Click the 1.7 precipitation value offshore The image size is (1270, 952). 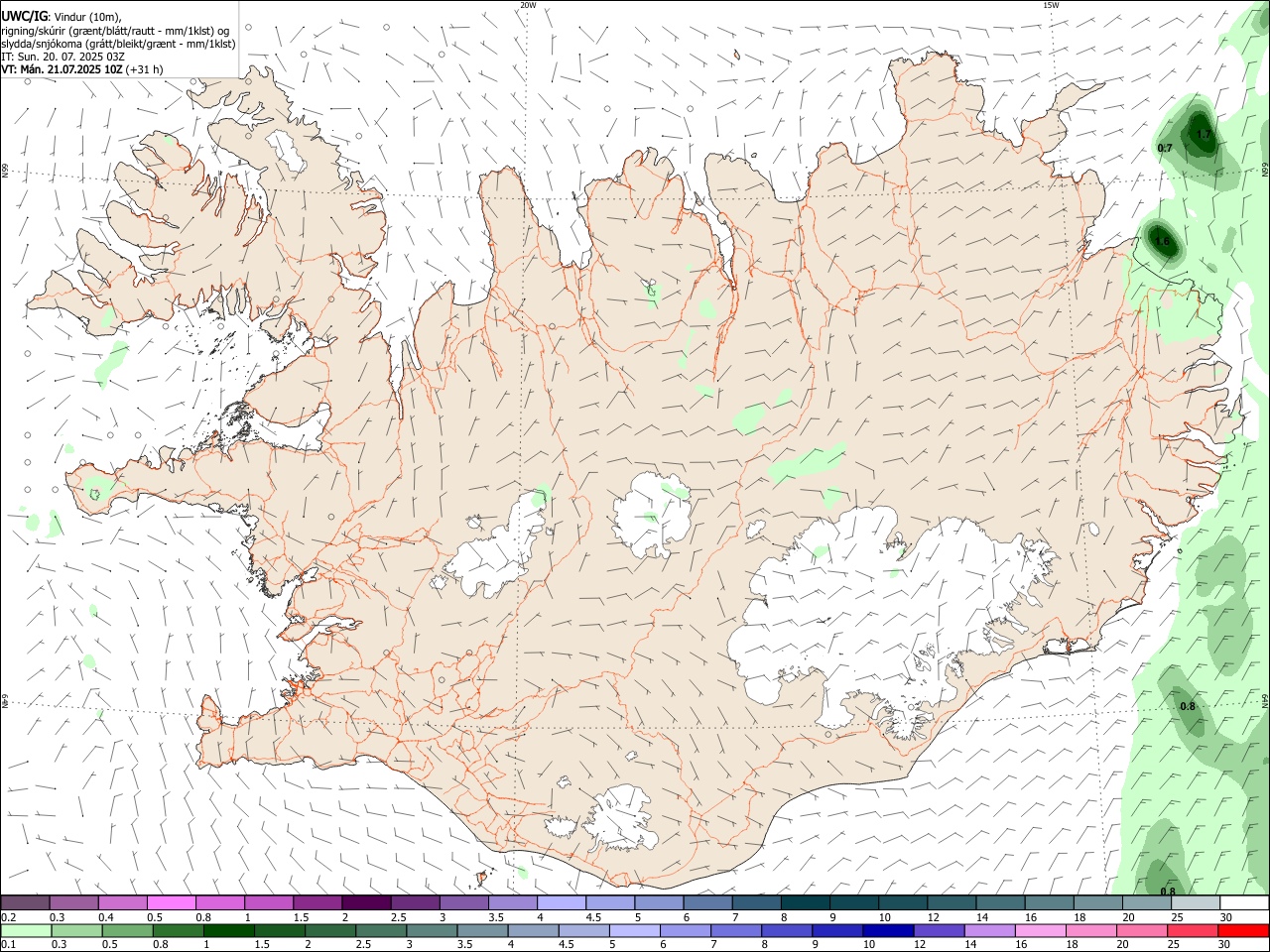coord(1204,134)
